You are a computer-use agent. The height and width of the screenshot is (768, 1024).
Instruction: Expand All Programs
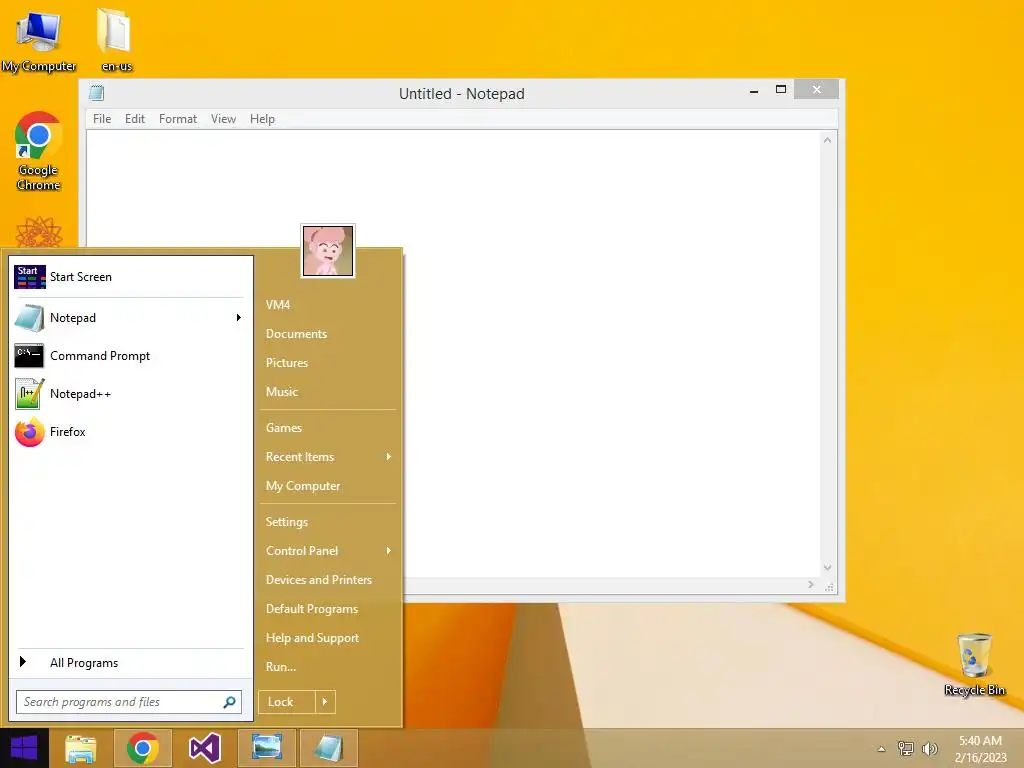click(131, 663)
